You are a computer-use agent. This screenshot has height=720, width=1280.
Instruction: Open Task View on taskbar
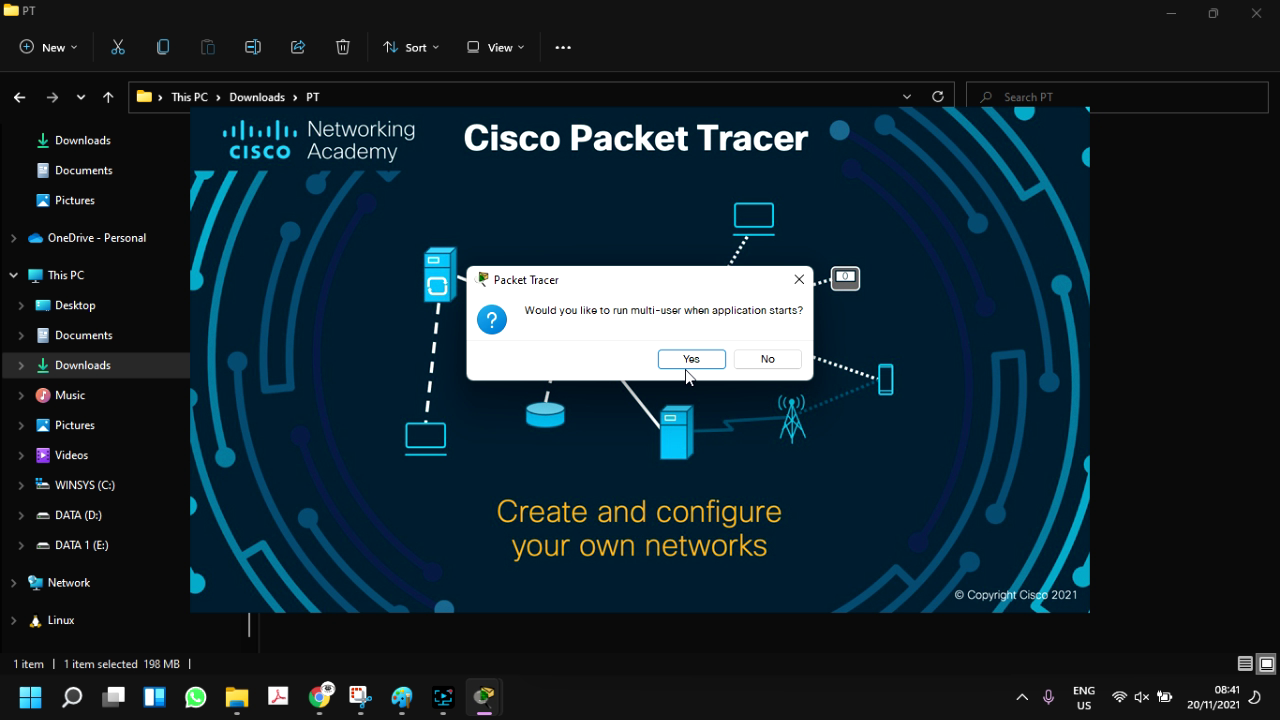(113, 697)
